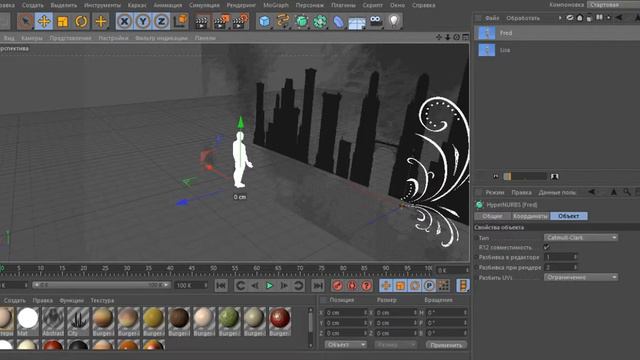The image size is (640, 360).
Task: Open the floor/environment objects icon
Action: coord(357,21)
